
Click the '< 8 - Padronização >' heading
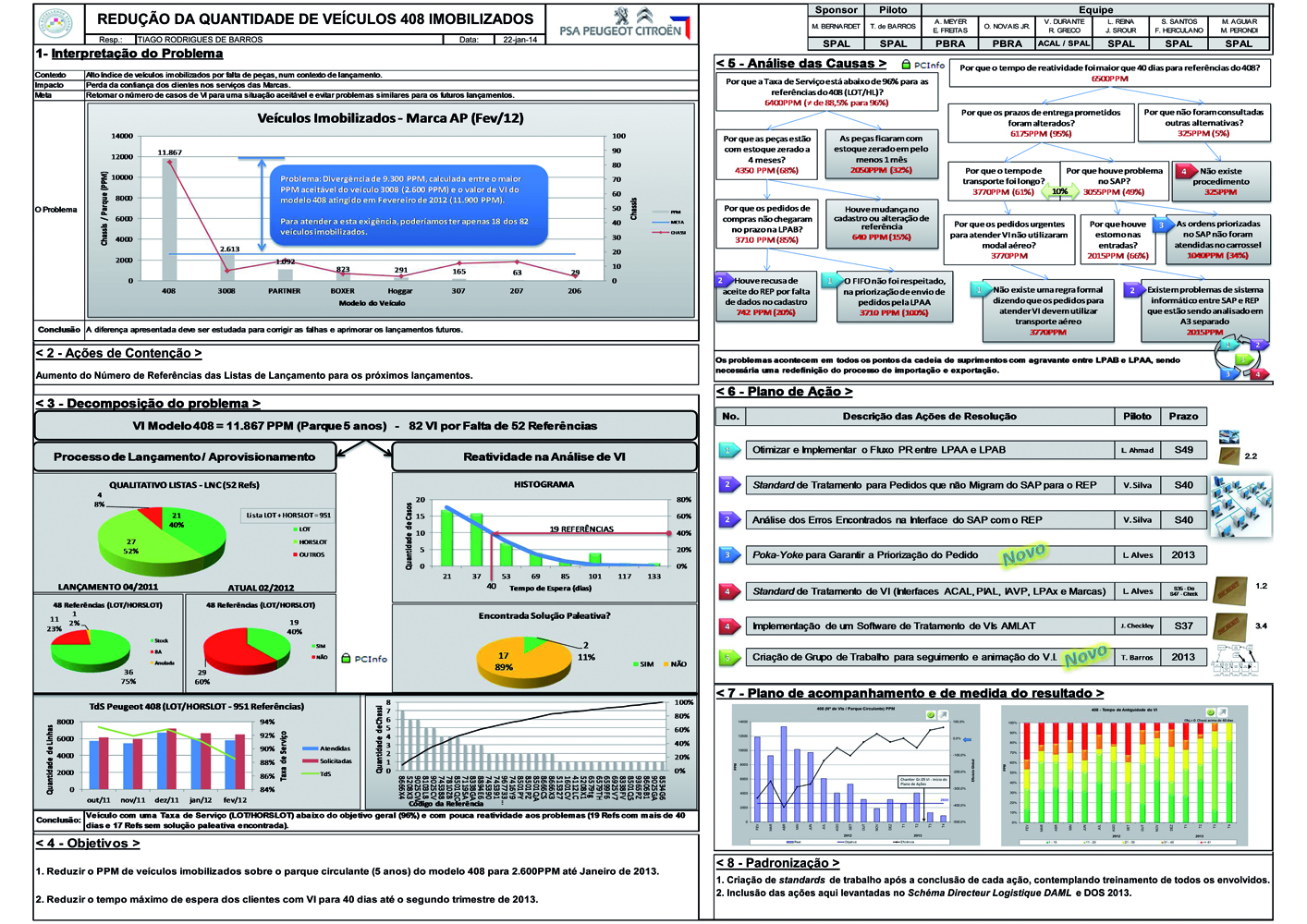point(777,862)
